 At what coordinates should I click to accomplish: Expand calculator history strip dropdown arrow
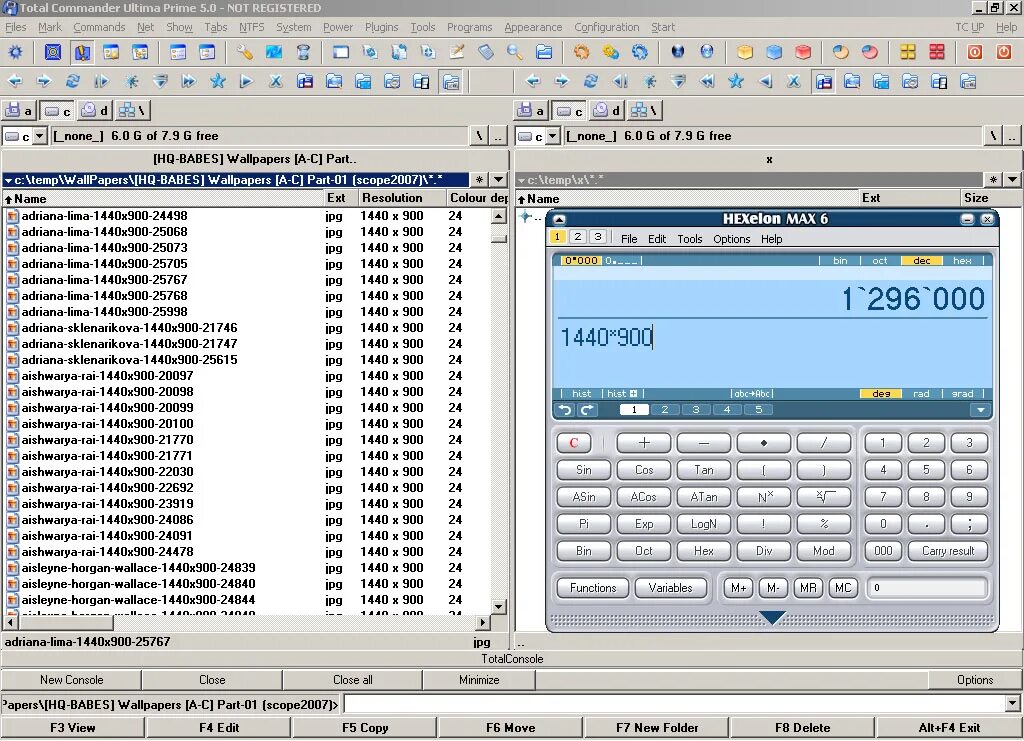pos(980,410)
